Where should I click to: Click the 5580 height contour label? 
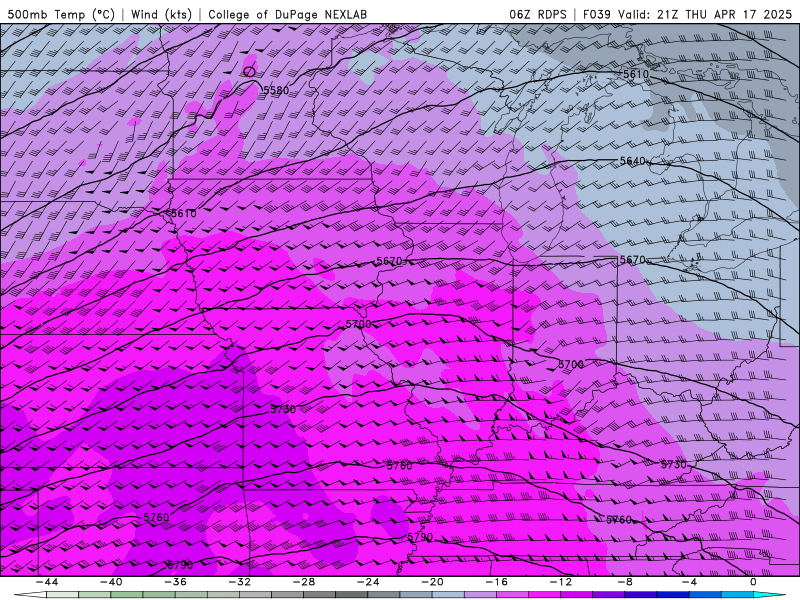(276, 91)
